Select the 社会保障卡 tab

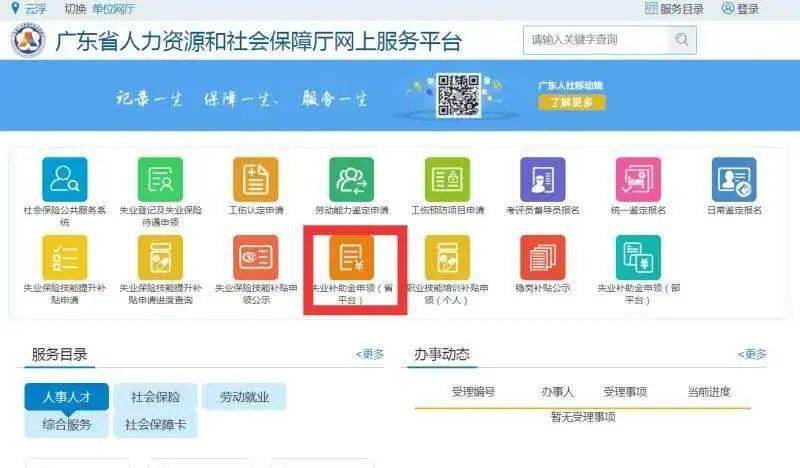point(155,424)
